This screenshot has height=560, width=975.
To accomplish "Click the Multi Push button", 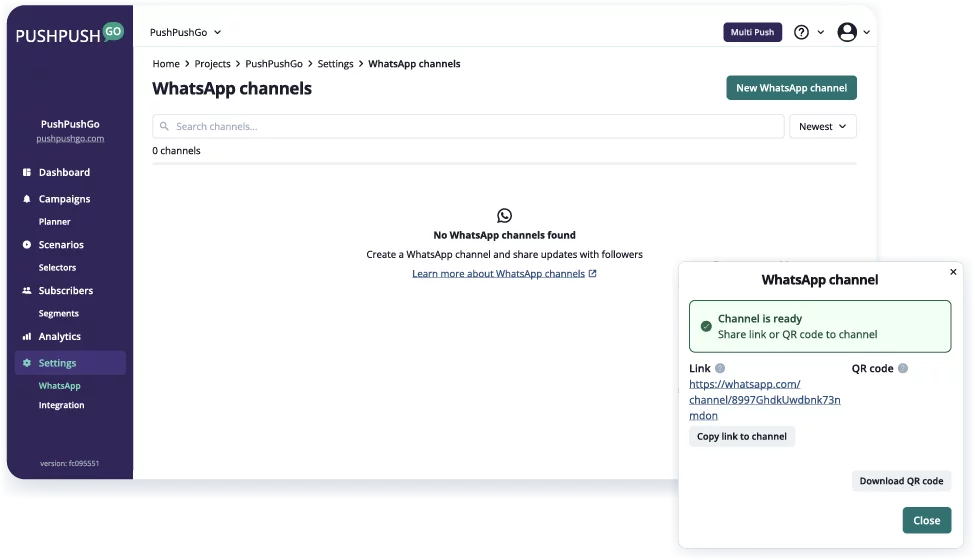I will [752, 32].
